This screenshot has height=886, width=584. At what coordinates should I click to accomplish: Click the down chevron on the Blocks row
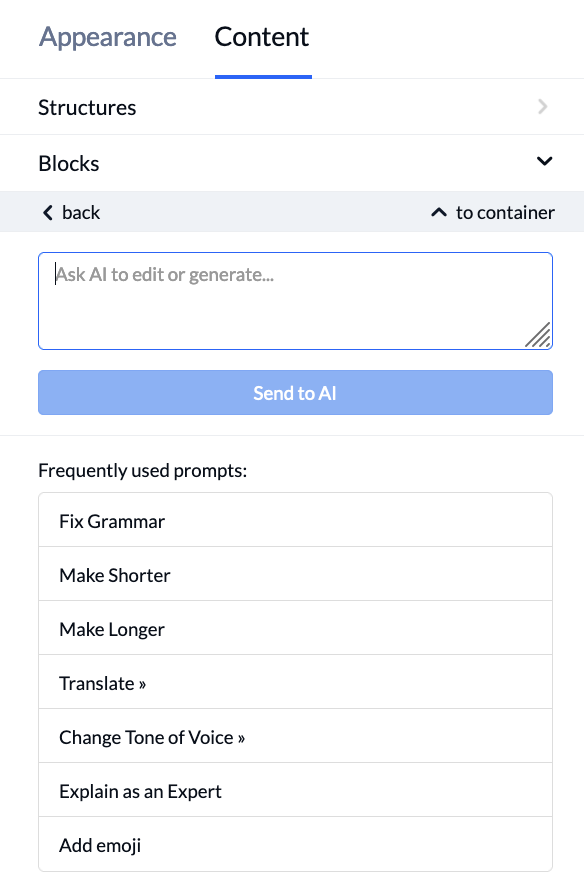point(545,161)
